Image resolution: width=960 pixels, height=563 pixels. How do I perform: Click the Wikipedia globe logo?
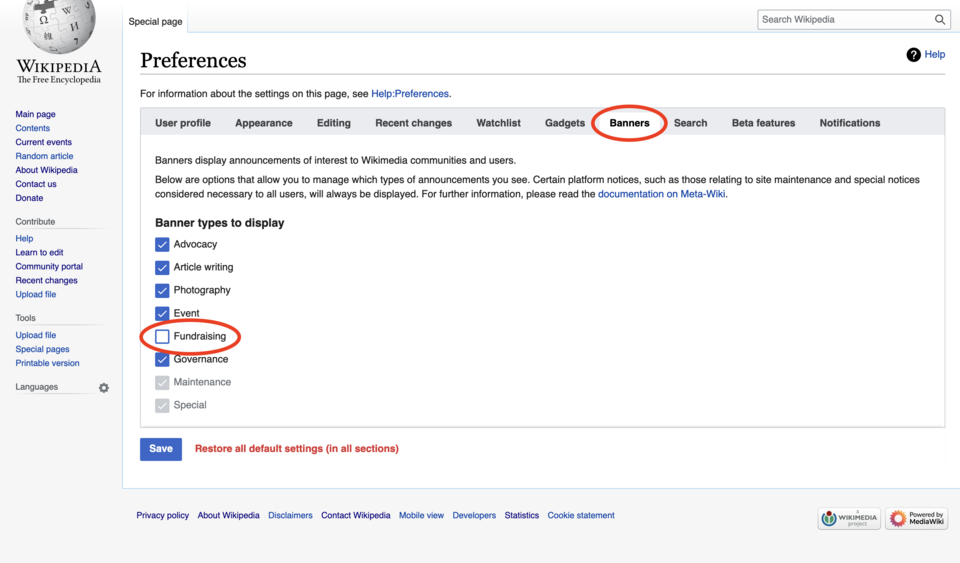tap(59, 26)
